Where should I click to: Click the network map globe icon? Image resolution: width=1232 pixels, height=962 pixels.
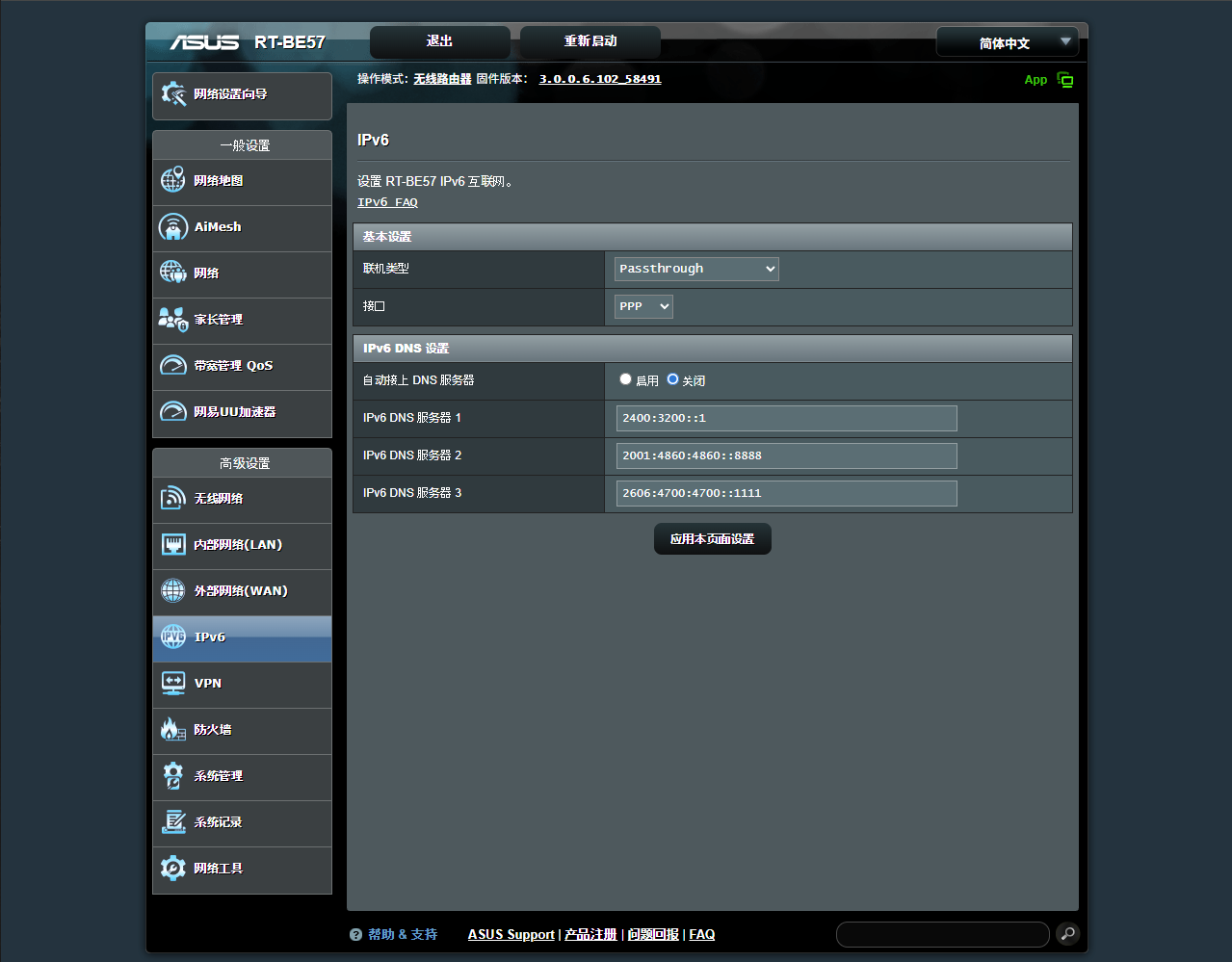coord(172,180)
